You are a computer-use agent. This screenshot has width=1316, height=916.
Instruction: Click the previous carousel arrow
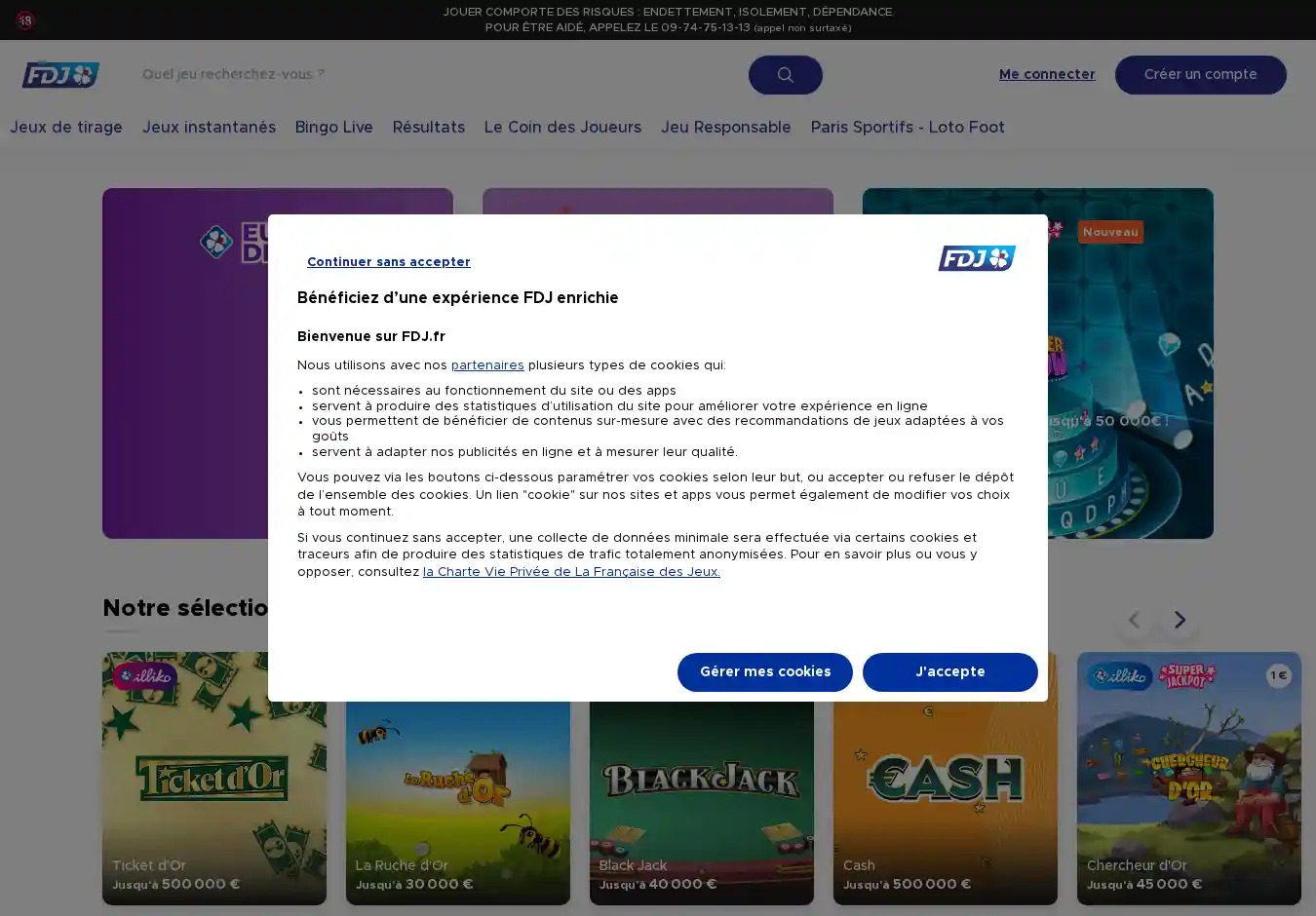[1134, 620]
